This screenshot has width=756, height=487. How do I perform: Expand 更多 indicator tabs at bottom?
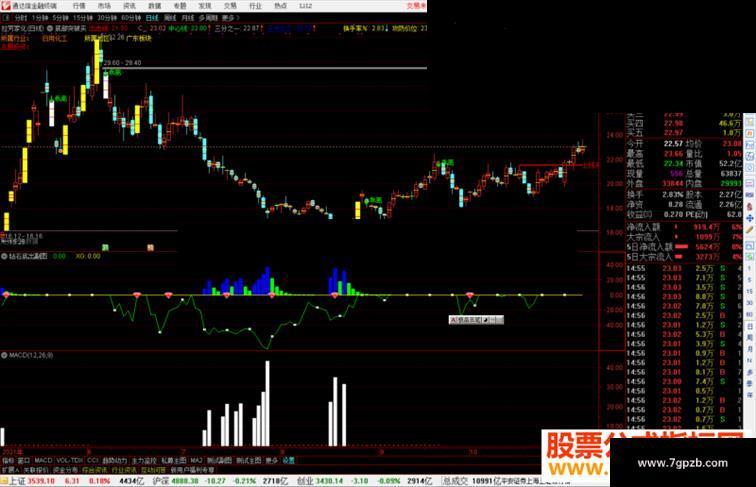tap(272, 460)
